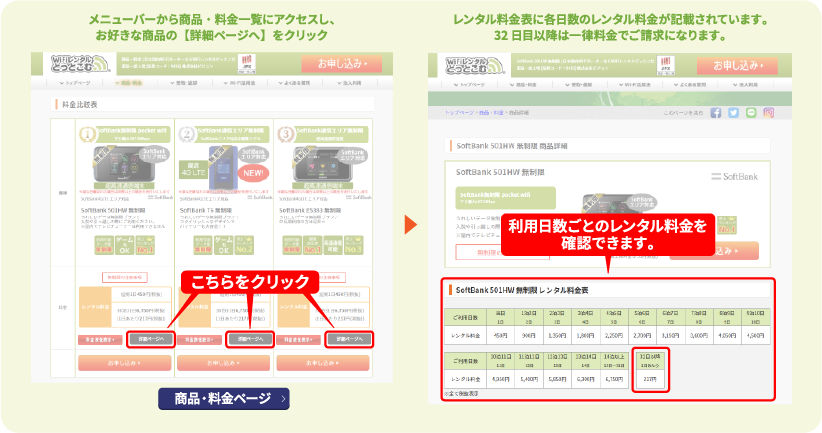Select the 450円 cell in the rental table
The height and width of the screenshot is (433, 822).
(501, 335)
